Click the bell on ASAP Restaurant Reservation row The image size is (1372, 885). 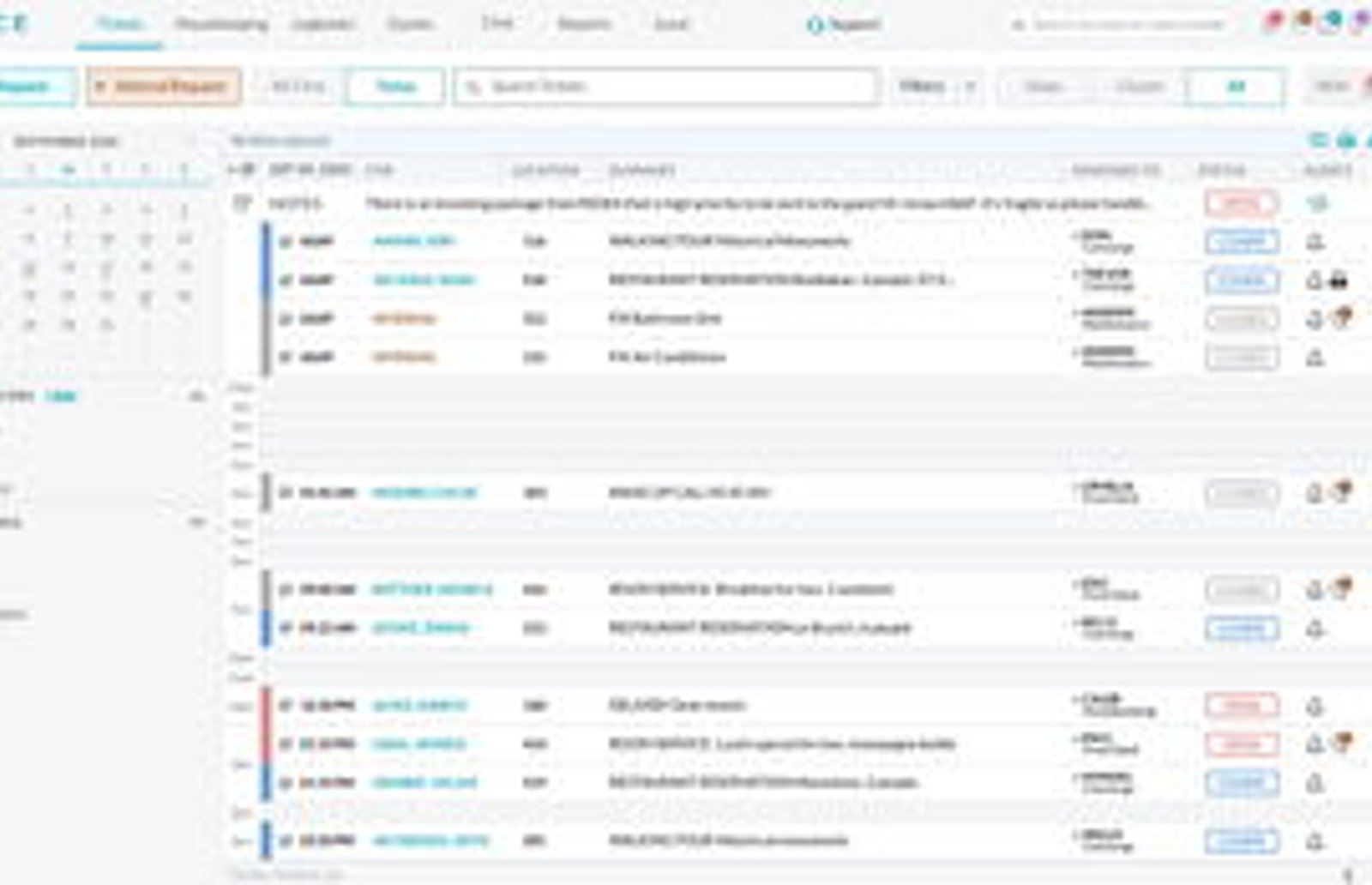(x=1315, y=280)
